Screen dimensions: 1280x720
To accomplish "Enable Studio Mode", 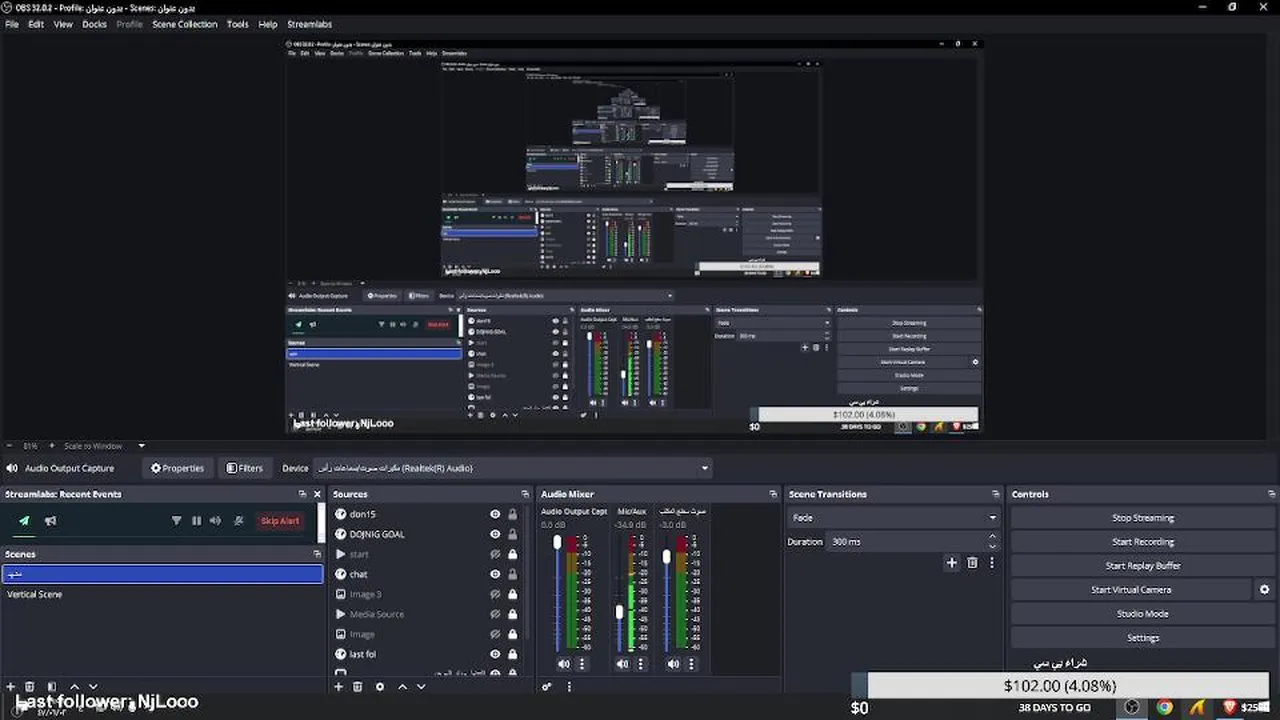I will [x=1143, y=614].
